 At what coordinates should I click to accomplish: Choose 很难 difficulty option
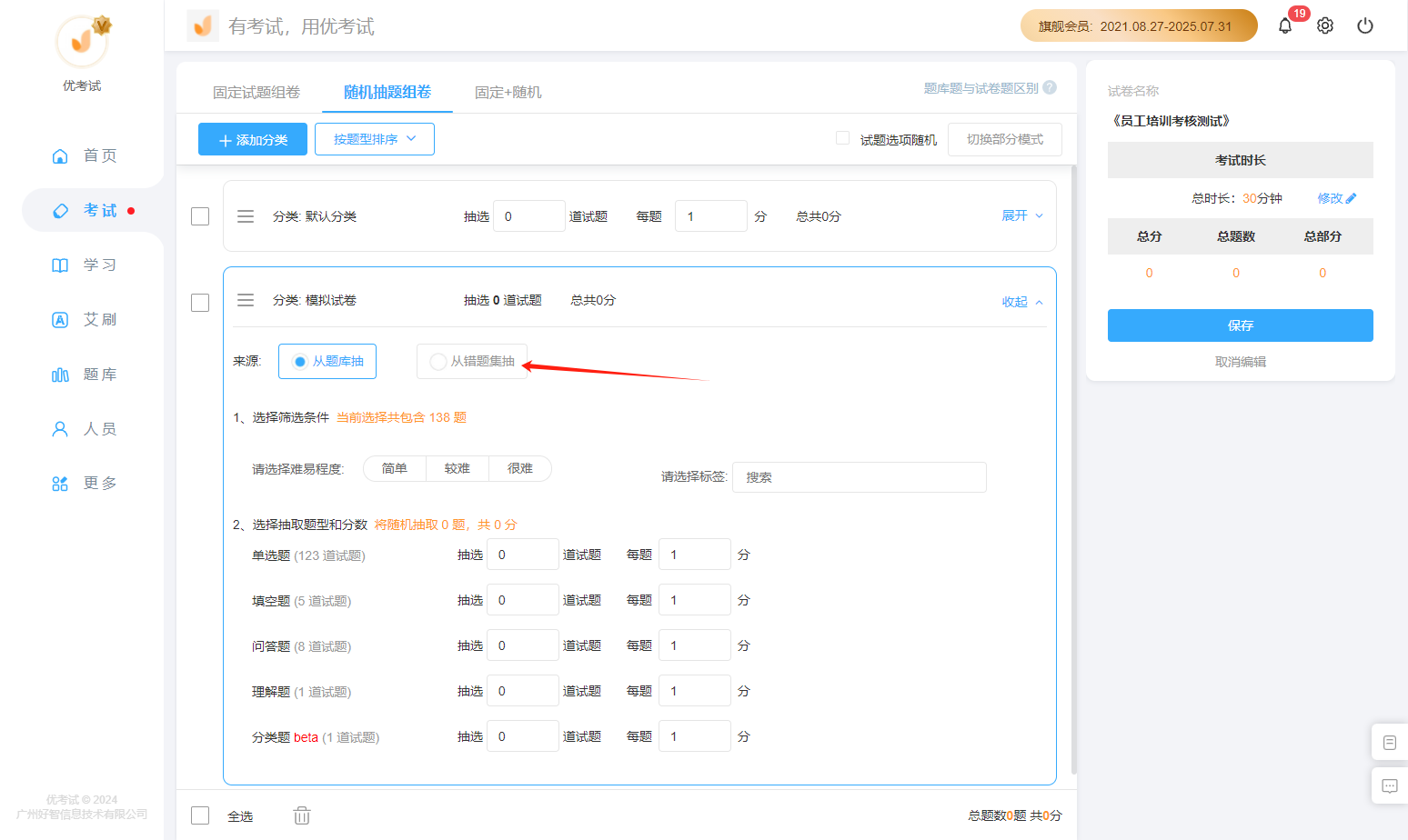(x=520, y=468)
